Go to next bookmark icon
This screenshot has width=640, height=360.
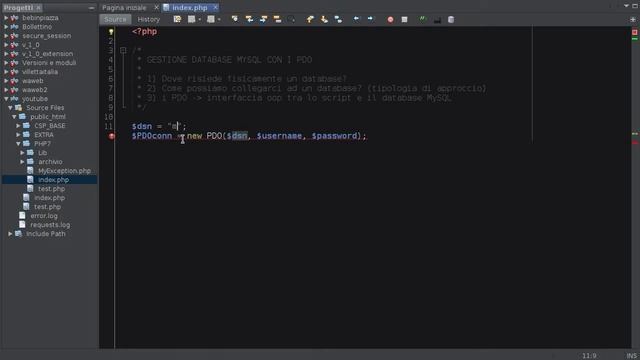[x=324, y=19]
